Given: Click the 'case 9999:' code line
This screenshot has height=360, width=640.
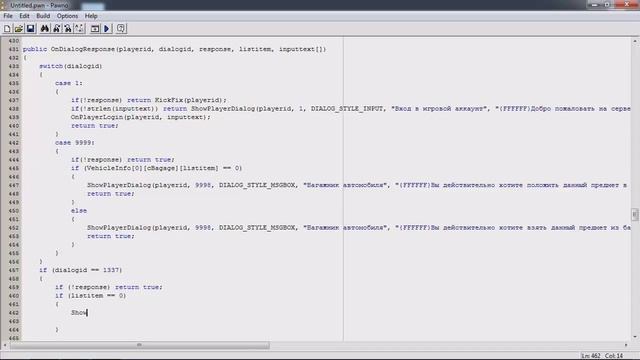Looking at the screenshot, I should pos(75,142).
